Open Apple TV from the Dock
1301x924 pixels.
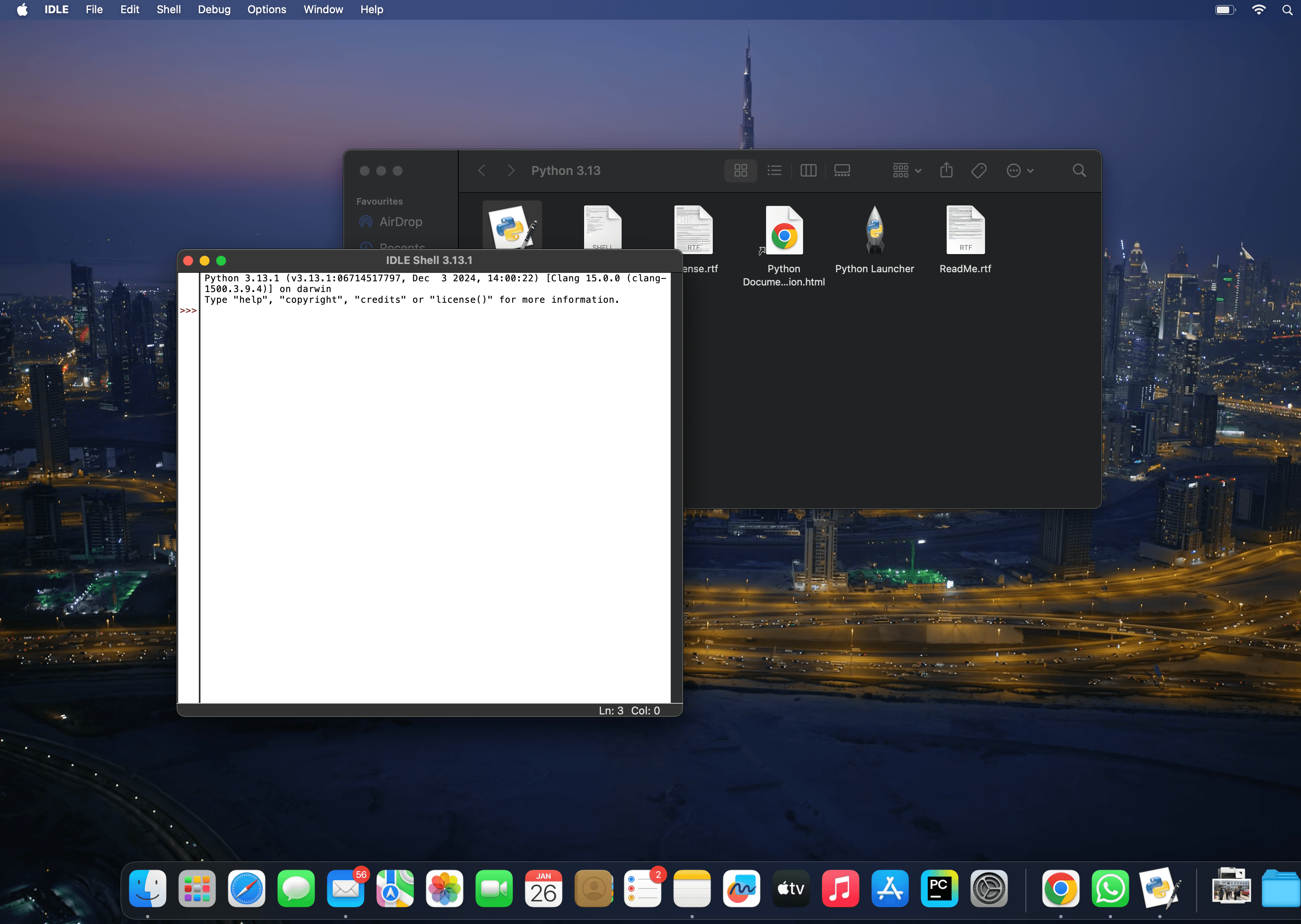click(x=791, y=888)
